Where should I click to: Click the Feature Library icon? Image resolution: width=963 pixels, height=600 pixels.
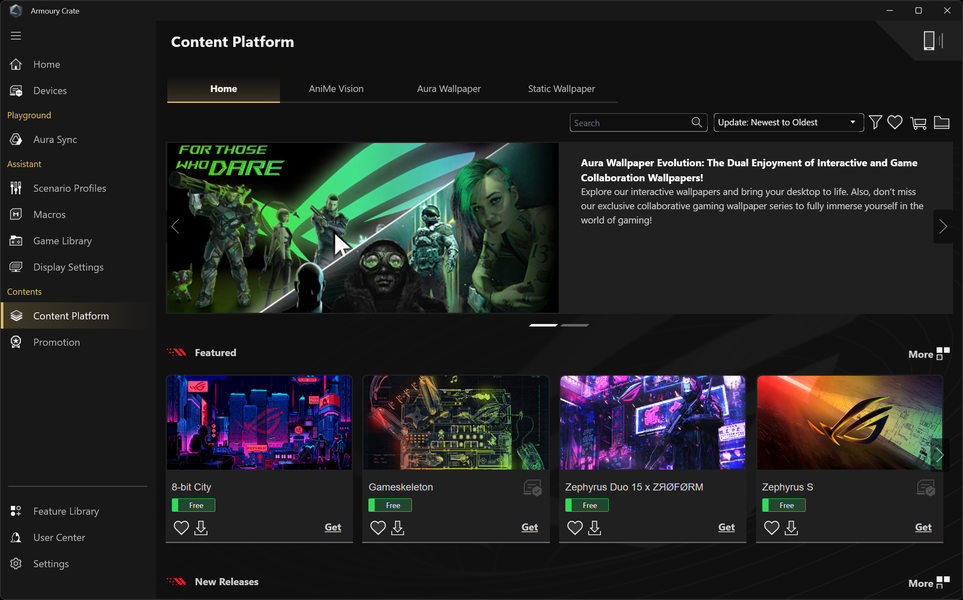pyautogui.click(x=16, y=511)
